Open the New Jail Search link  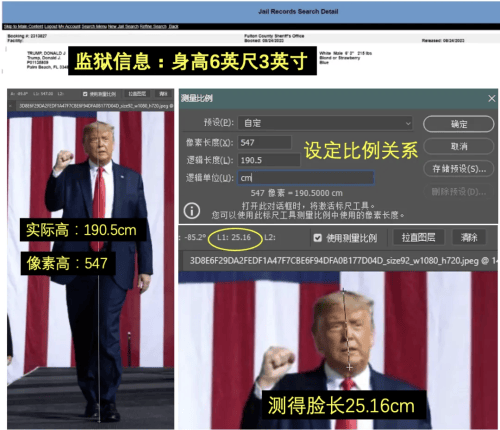[x=123, y=26]
